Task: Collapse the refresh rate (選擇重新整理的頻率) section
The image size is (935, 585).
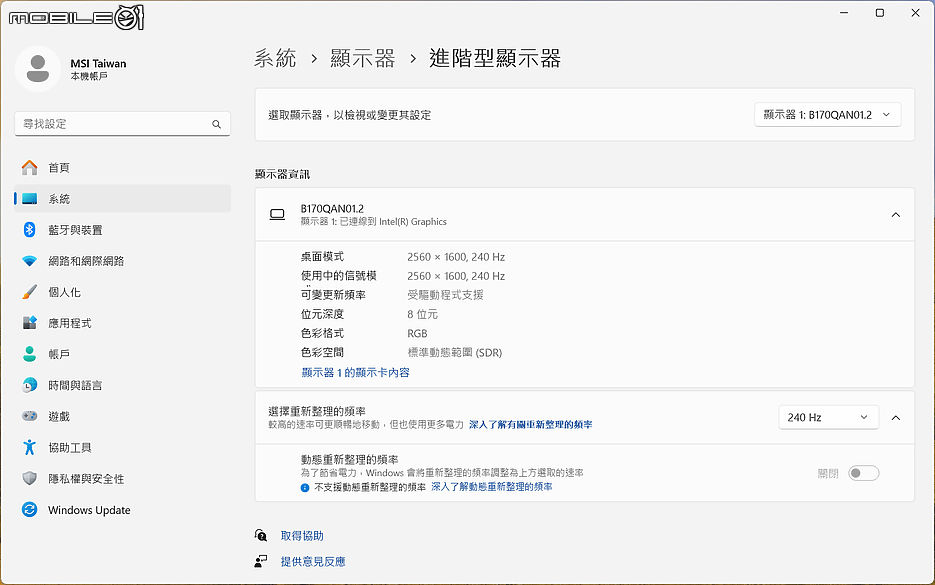Action: click(x=896, y=417)
